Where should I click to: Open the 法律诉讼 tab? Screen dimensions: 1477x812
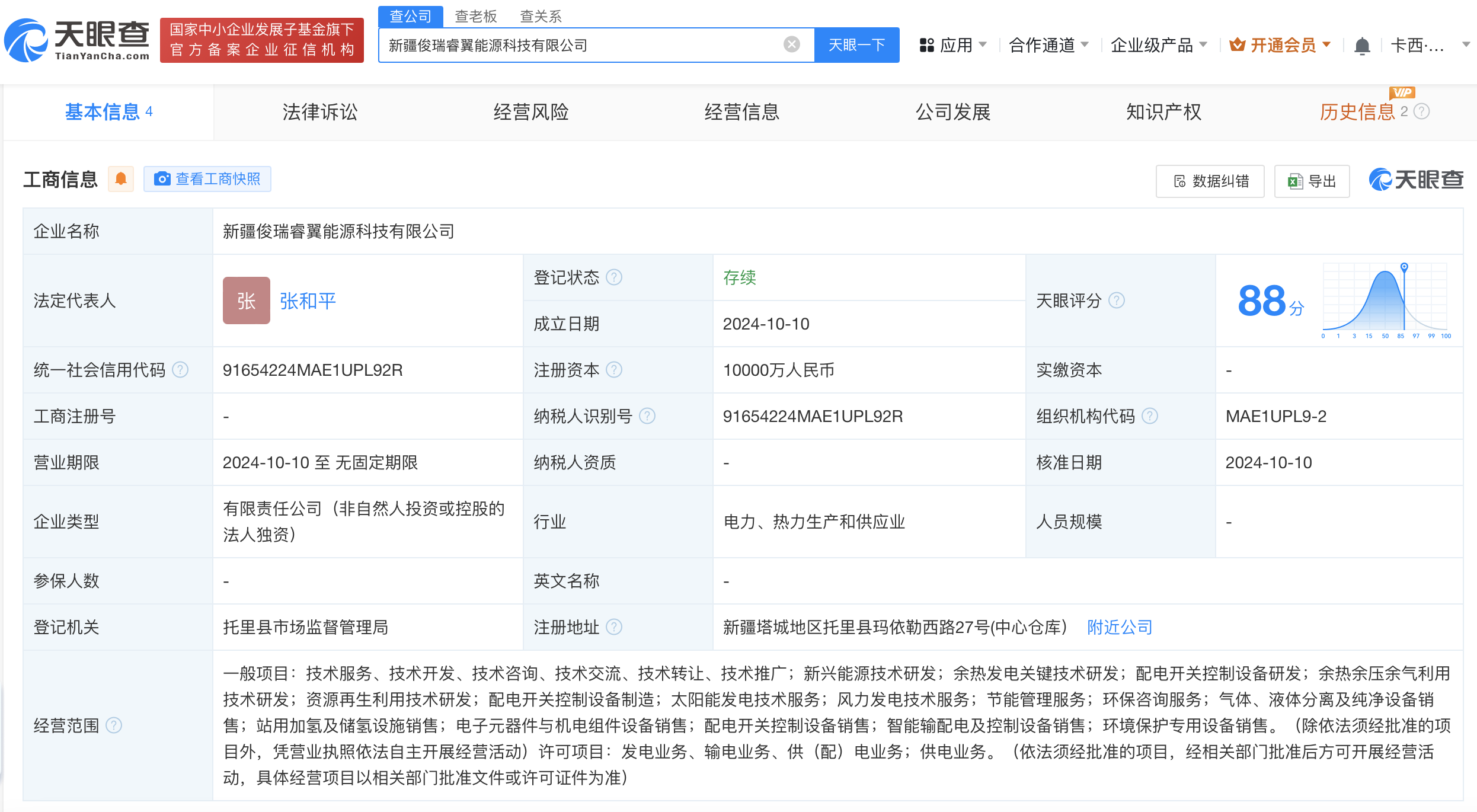319,112
